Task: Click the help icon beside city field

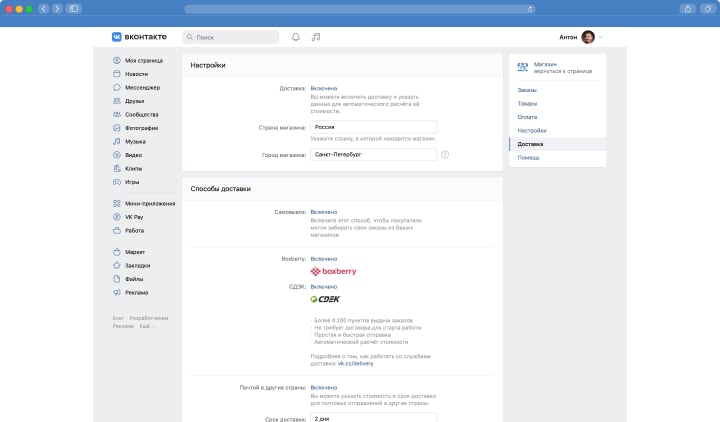Action: click(x=445, y=154)
